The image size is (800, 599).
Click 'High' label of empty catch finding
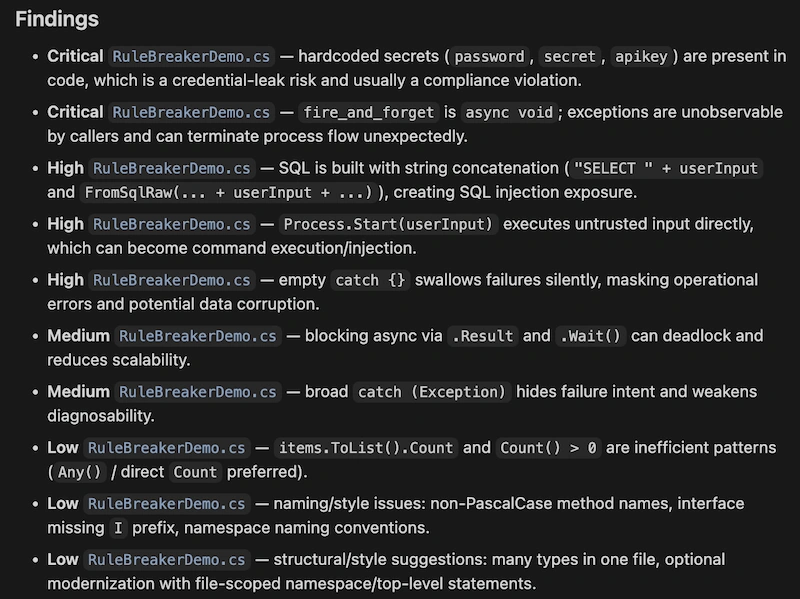[x=65, y=280]
